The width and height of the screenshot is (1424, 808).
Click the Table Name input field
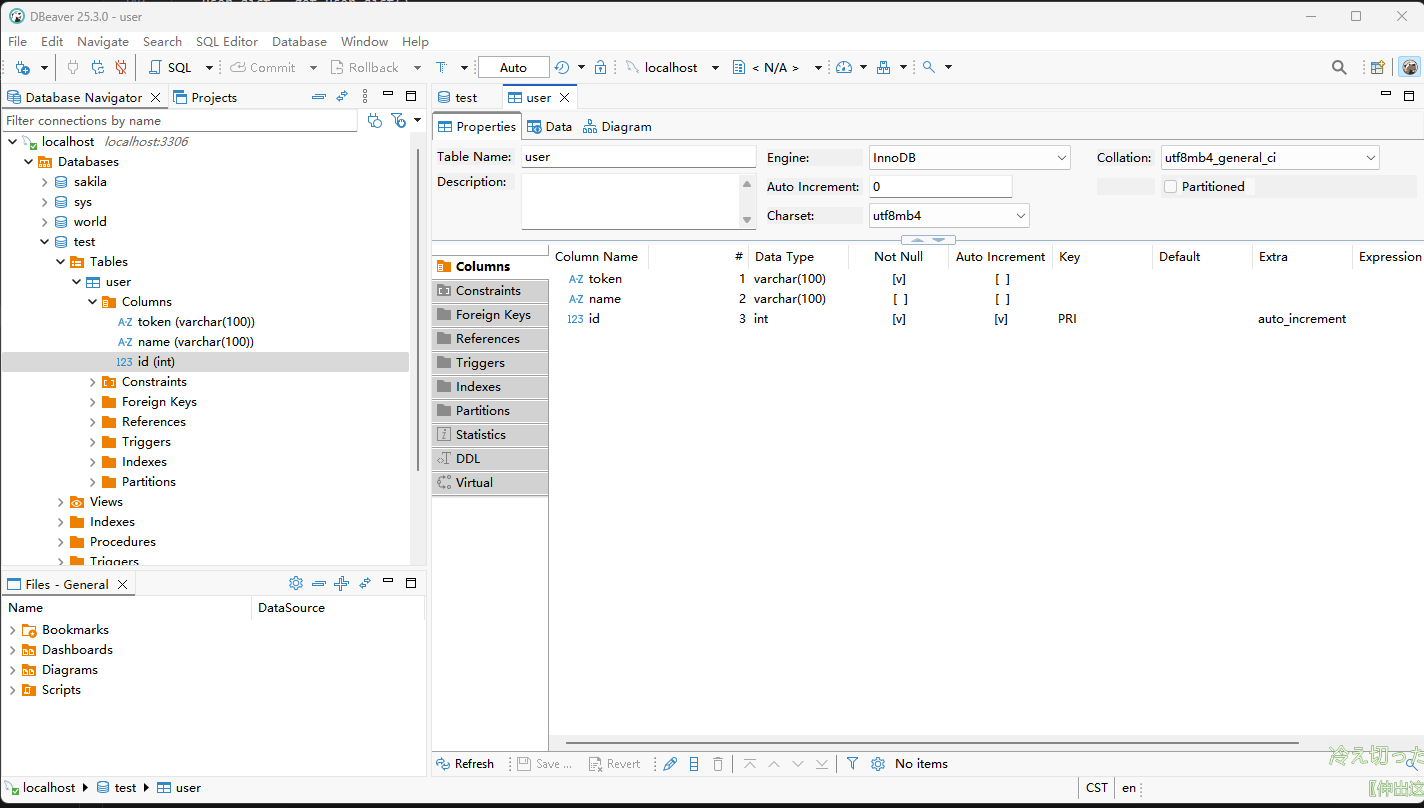pyautogui.click(x=638, y=157)
